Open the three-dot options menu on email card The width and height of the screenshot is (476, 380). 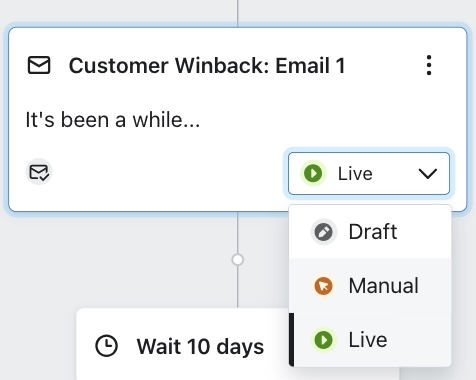(x=429, y=65)
